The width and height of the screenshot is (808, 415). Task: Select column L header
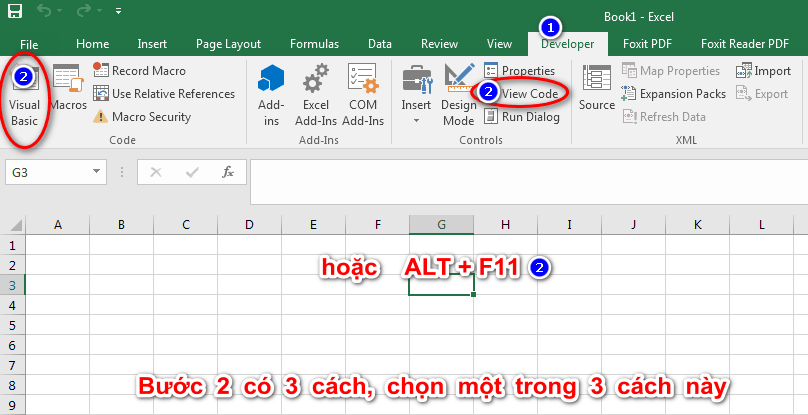(762, 224)
